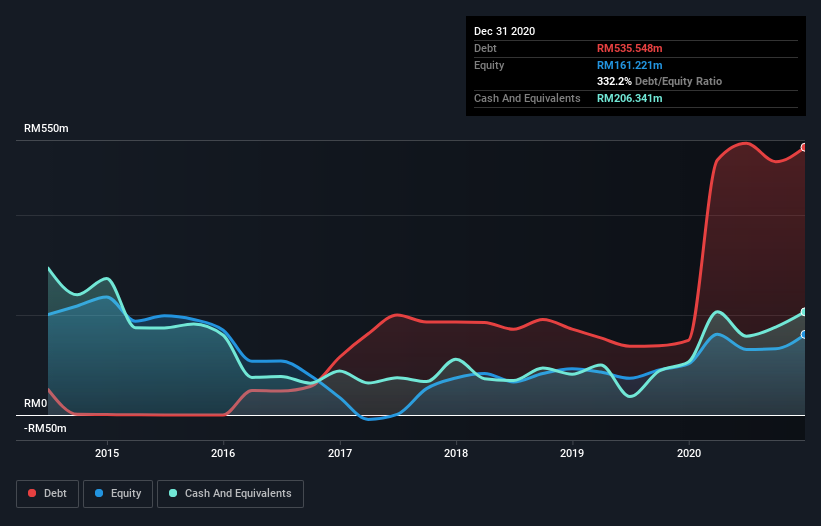Click the teal Cash endpoint marker

(x=804, y=312)
